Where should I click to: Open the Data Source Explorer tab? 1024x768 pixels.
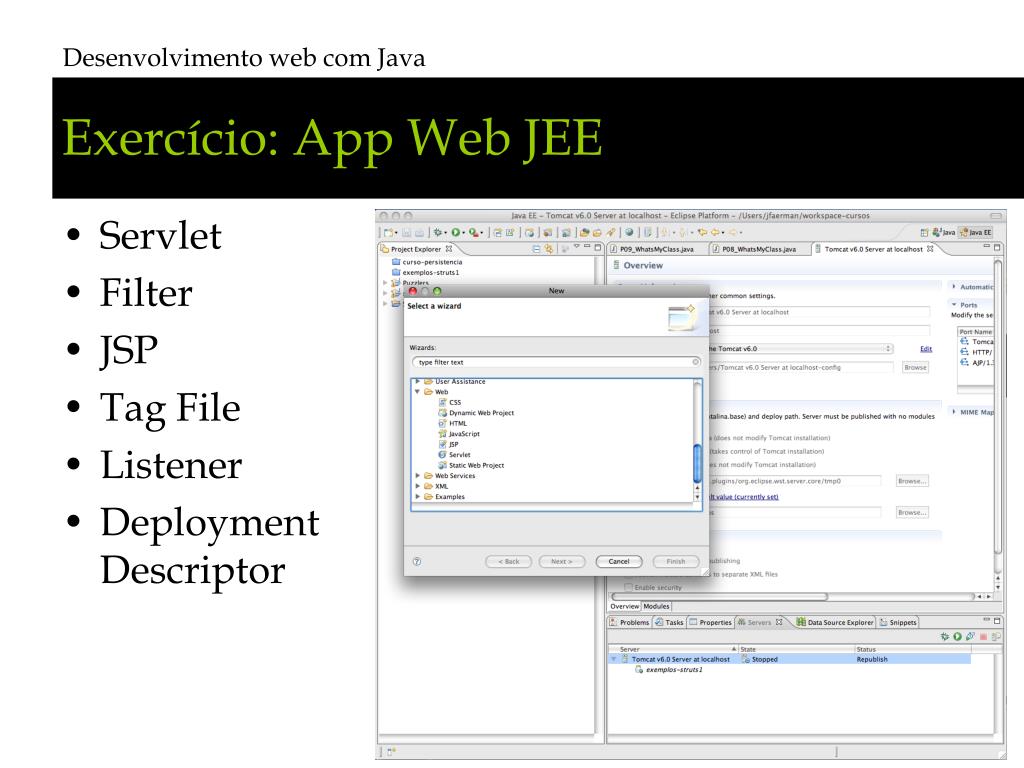tap(835, 622)
